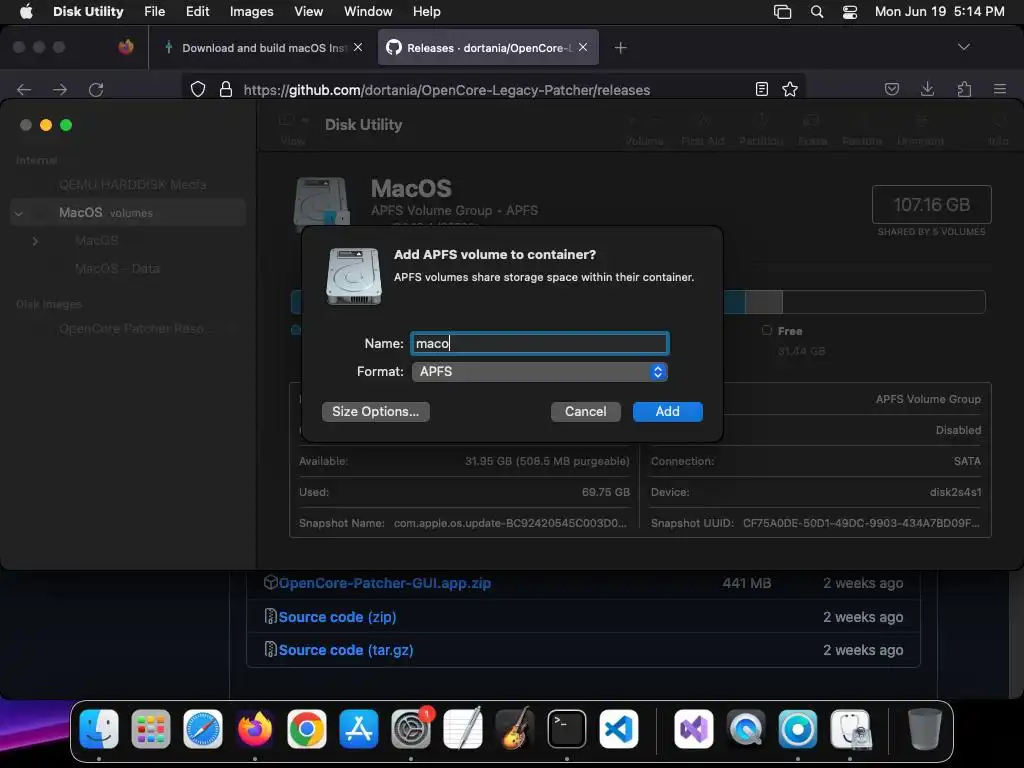Open the Window menu
The height and width of the screenshot is (768, 1024).
[368, 12]
